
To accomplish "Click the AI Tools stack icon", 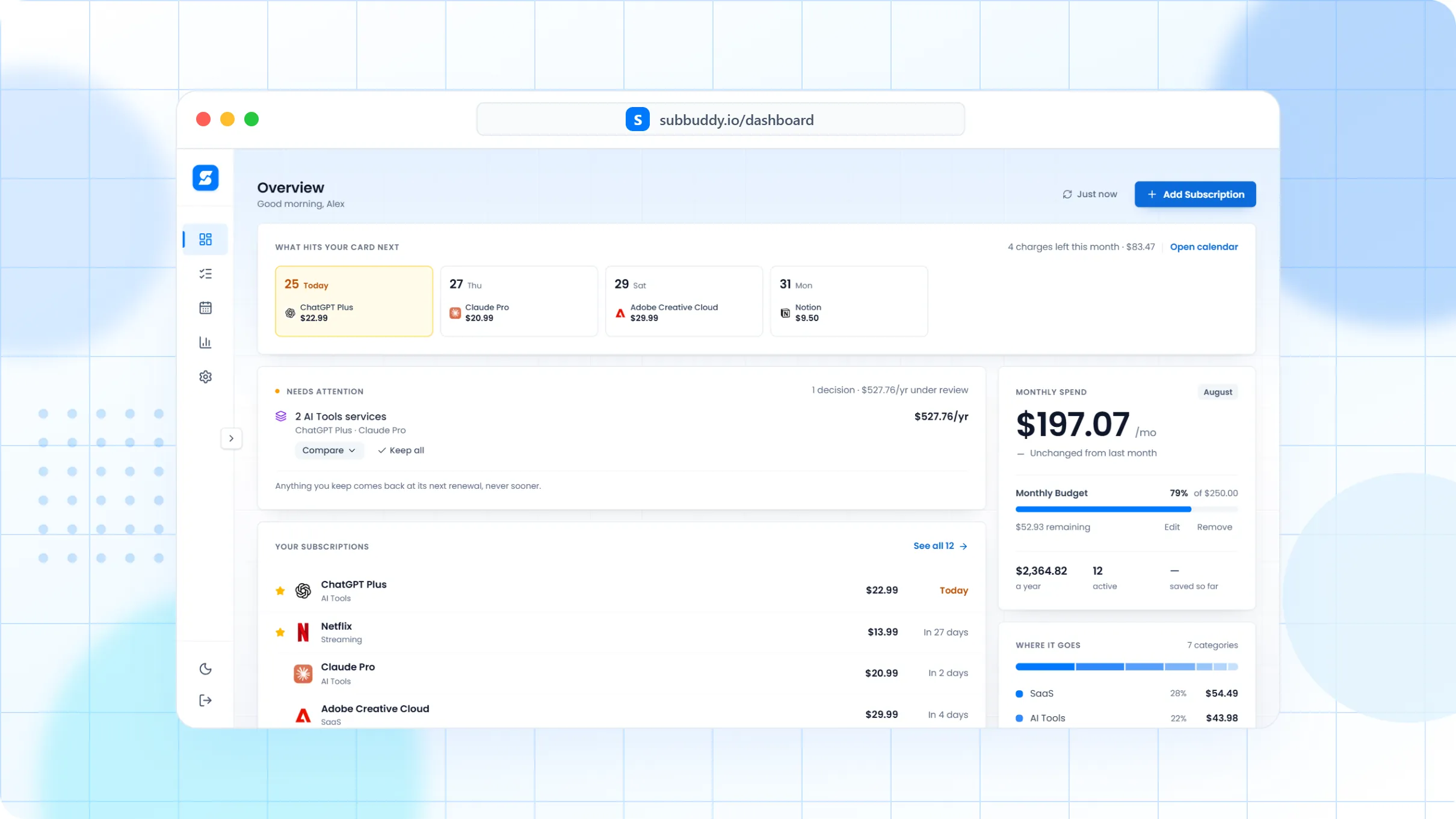I will coord(281,416).
